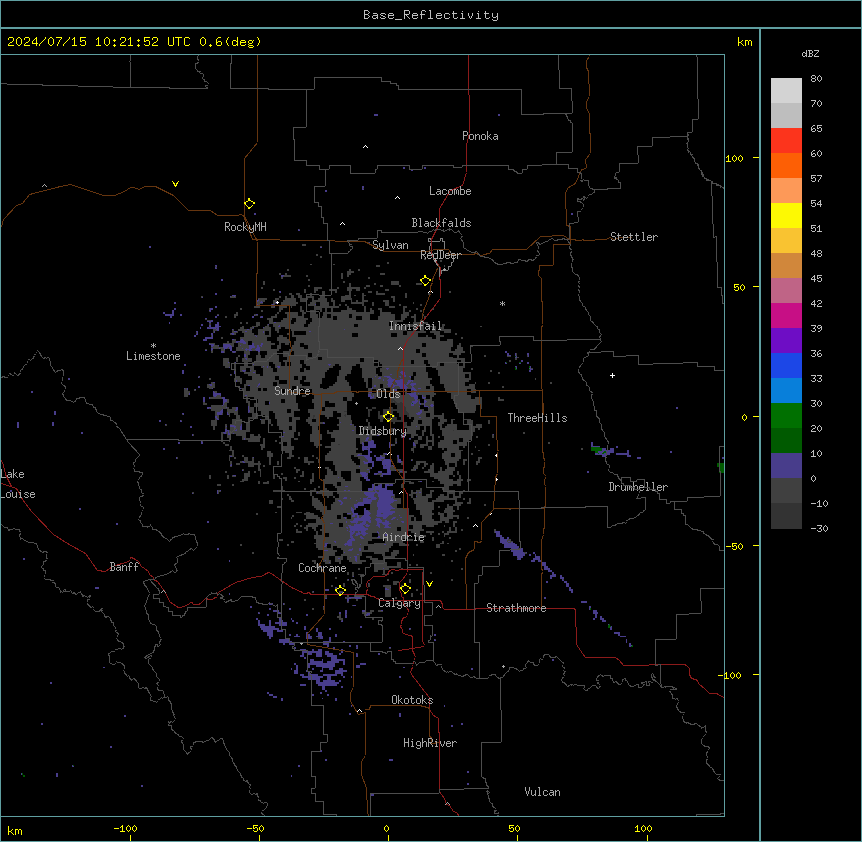Viewport: 862px width, 842px height.
Task: Click the dBZ legend heading
Action: pos(810,53)
